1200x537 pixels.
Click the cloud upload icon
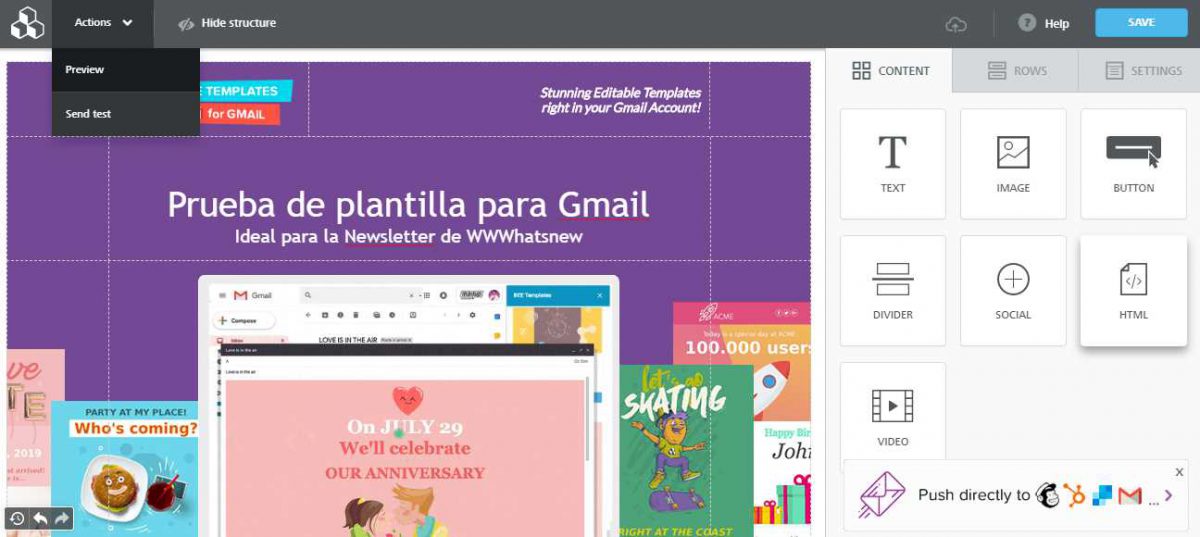[957, 23]
